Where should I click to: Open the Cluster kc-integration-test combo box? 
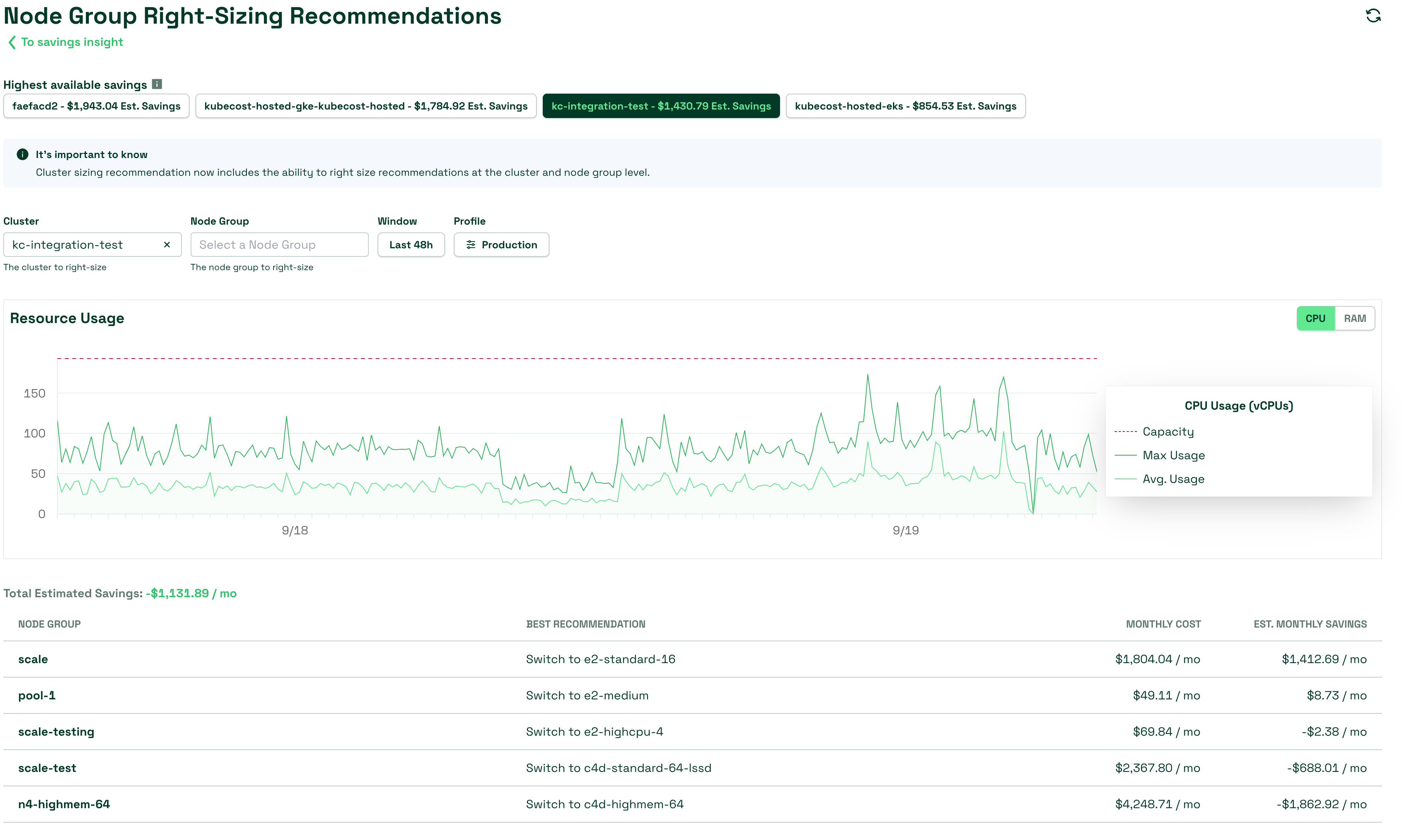[85, 245]
